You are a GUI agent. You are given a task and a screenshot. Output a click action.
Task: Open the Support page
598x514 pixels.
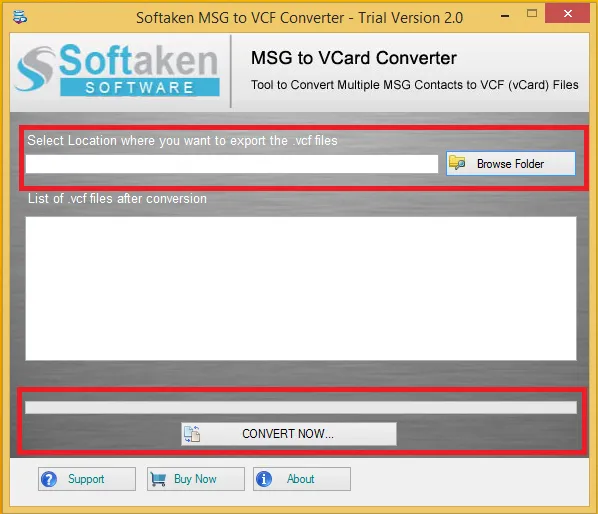point(87,479)
